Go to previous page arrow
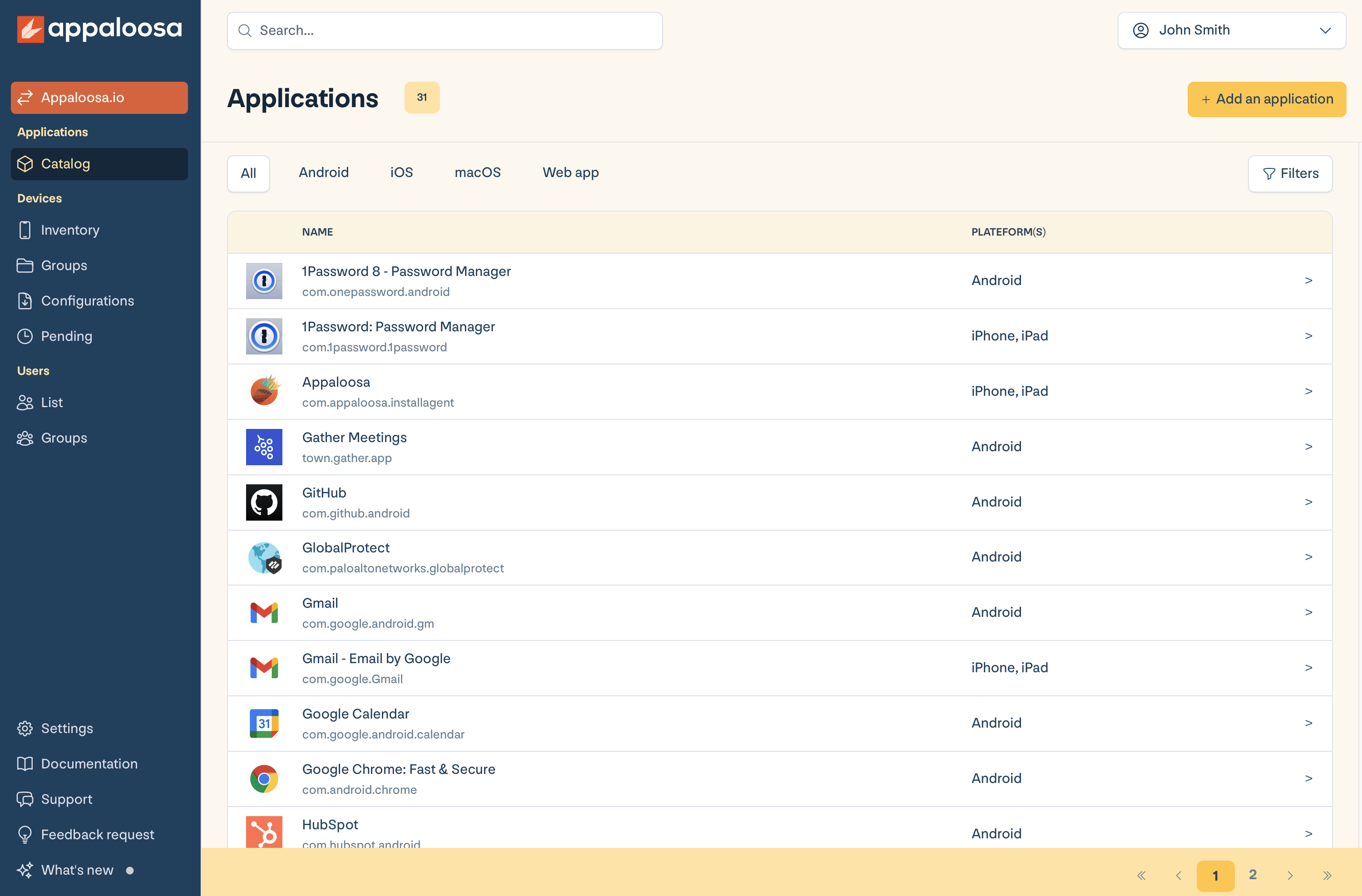The height and width of the screenshot is (896, 1362). [1178, 876]
